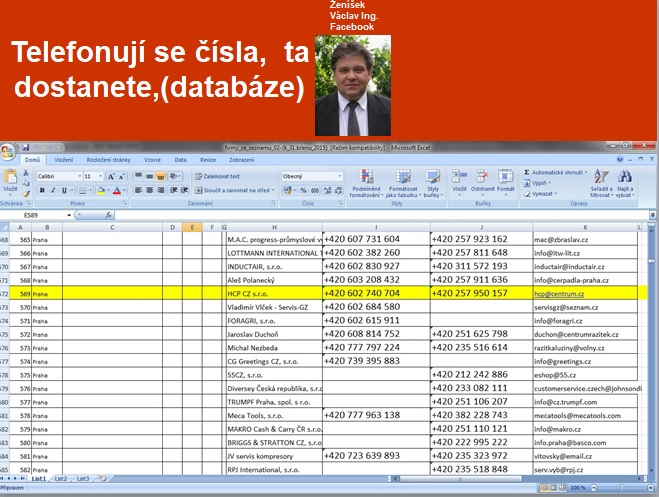Viewport: 659px width, 497px height.
Task: Click the fx insert function button
Action: (108, 216)
